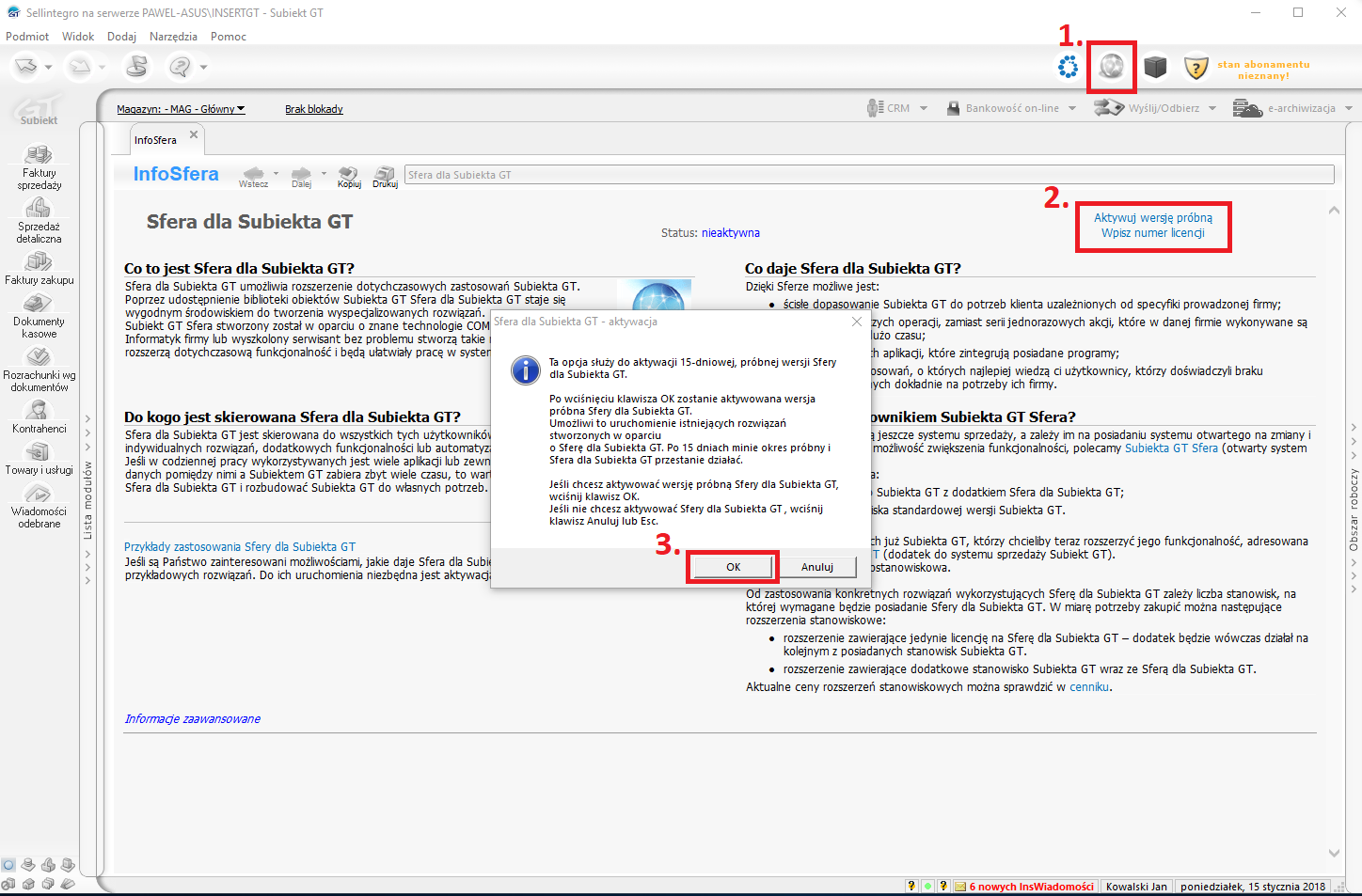Open the Dalej history dropdown arrow
This screenshot has width=1362, height=896.
(x=324, y=173)
